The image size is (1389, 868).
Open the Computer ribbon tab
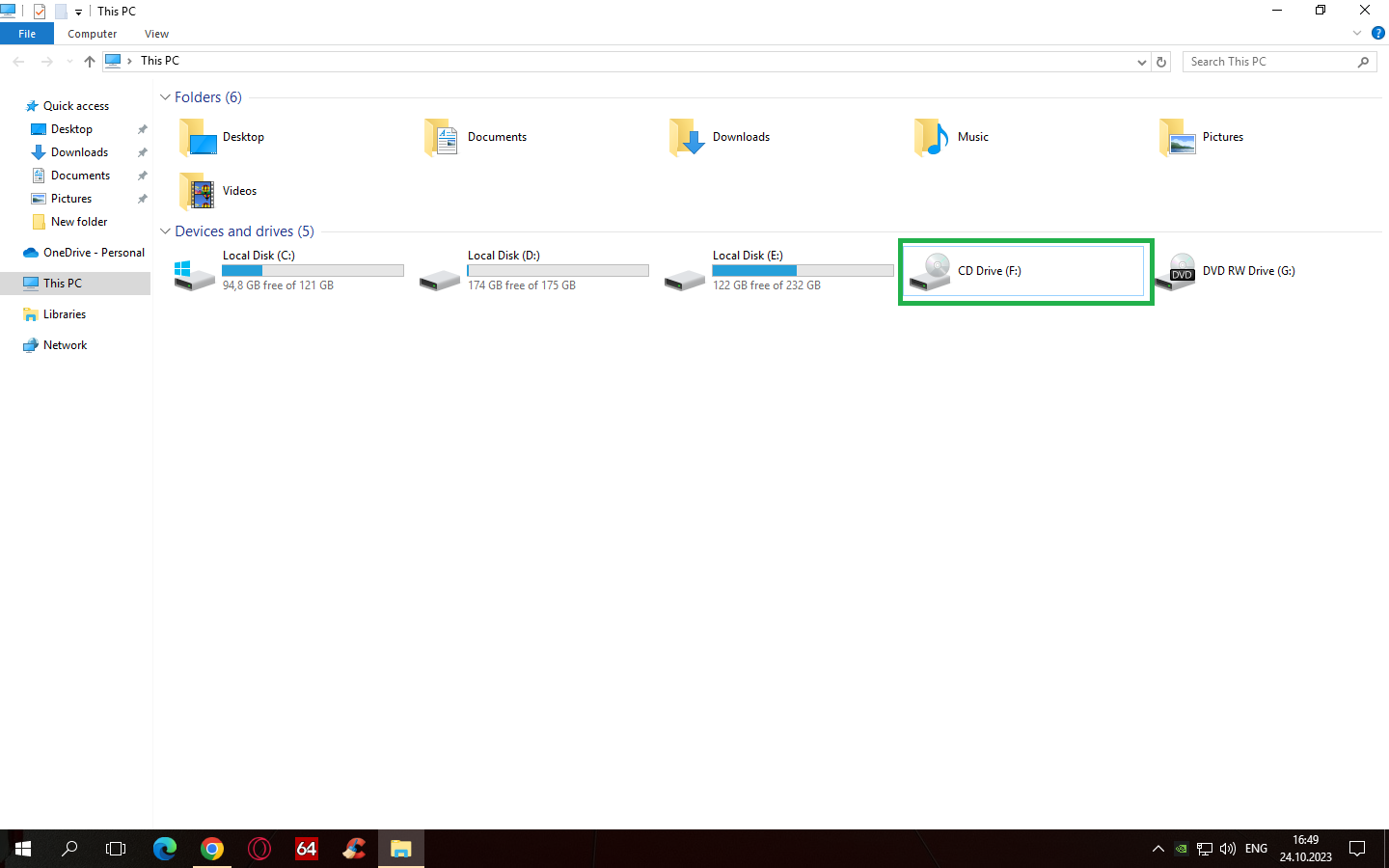pyautogui.click(x=92, y=34)
